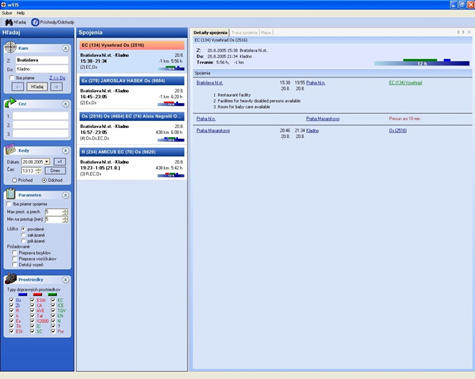Image resolution: width=475 pixels, height=379 pixels.
Task: Enable the Iba priame checkbox
Action: pos(11,78)
